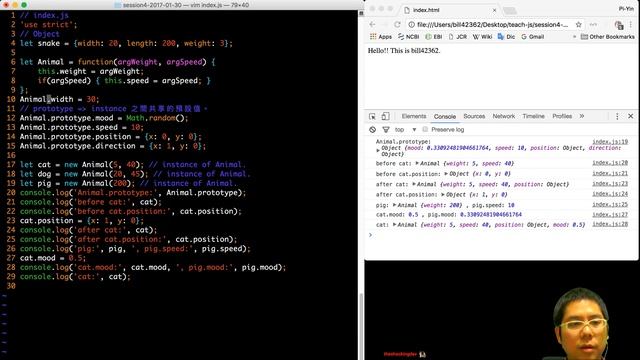Open source link index.js:20
Image resolution: width=640 pixels, height=360 pixels.
610,163
